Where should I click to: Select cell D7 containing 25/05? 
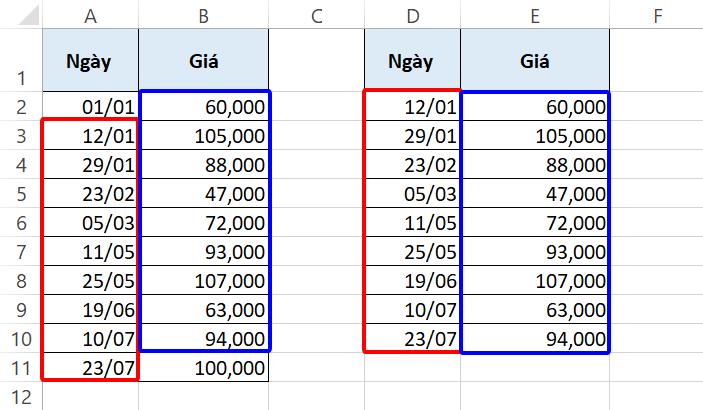pos(412,251)
